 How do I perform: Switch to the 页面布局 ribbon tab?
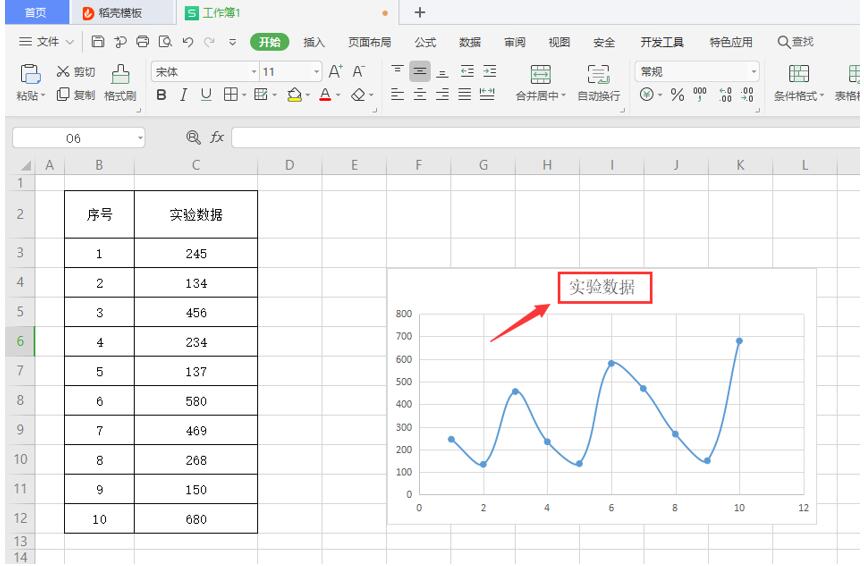click(x=369, y=42)
